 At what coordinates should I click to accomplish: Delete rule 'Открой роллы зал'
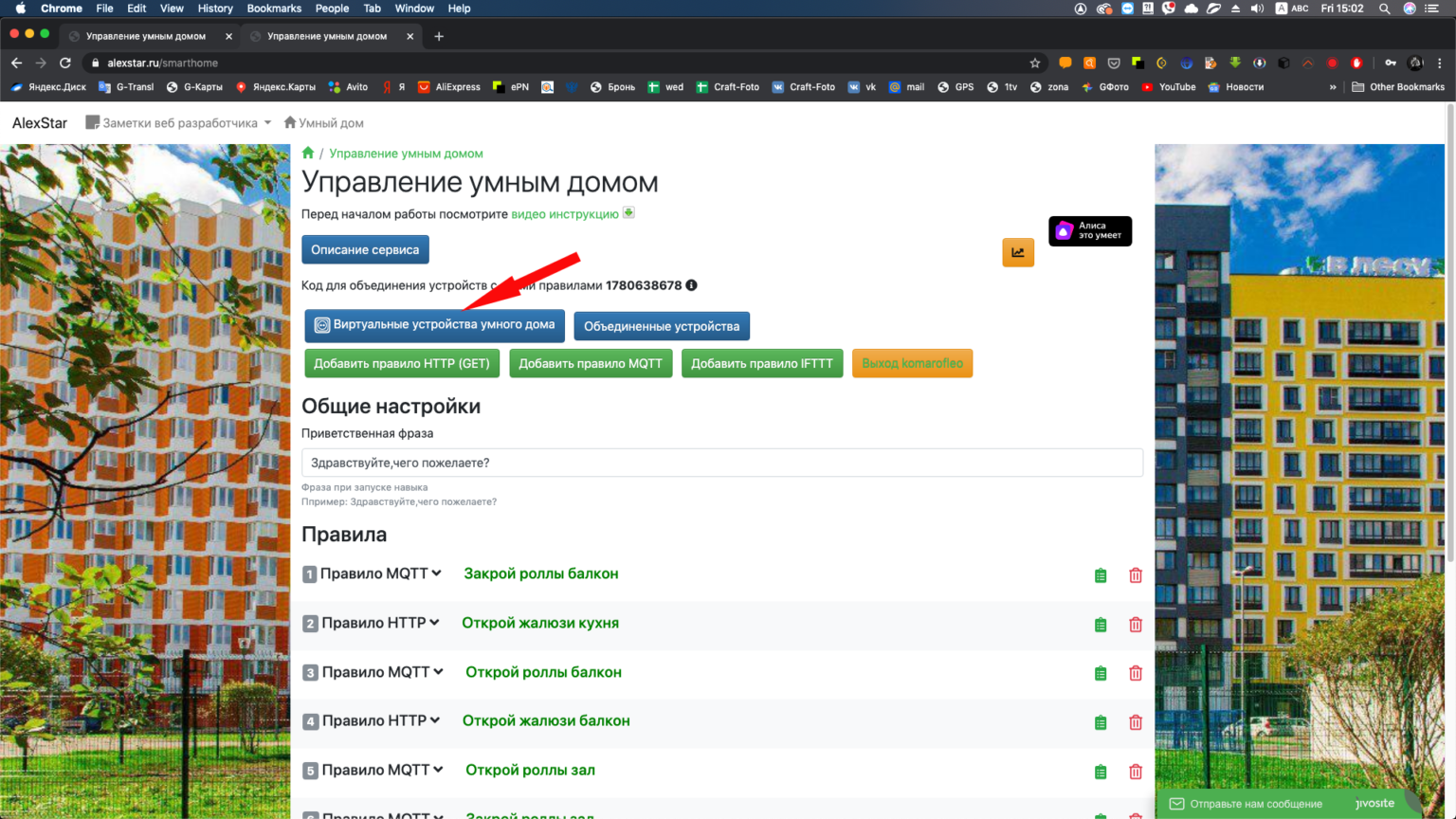tap(1136, 772)
